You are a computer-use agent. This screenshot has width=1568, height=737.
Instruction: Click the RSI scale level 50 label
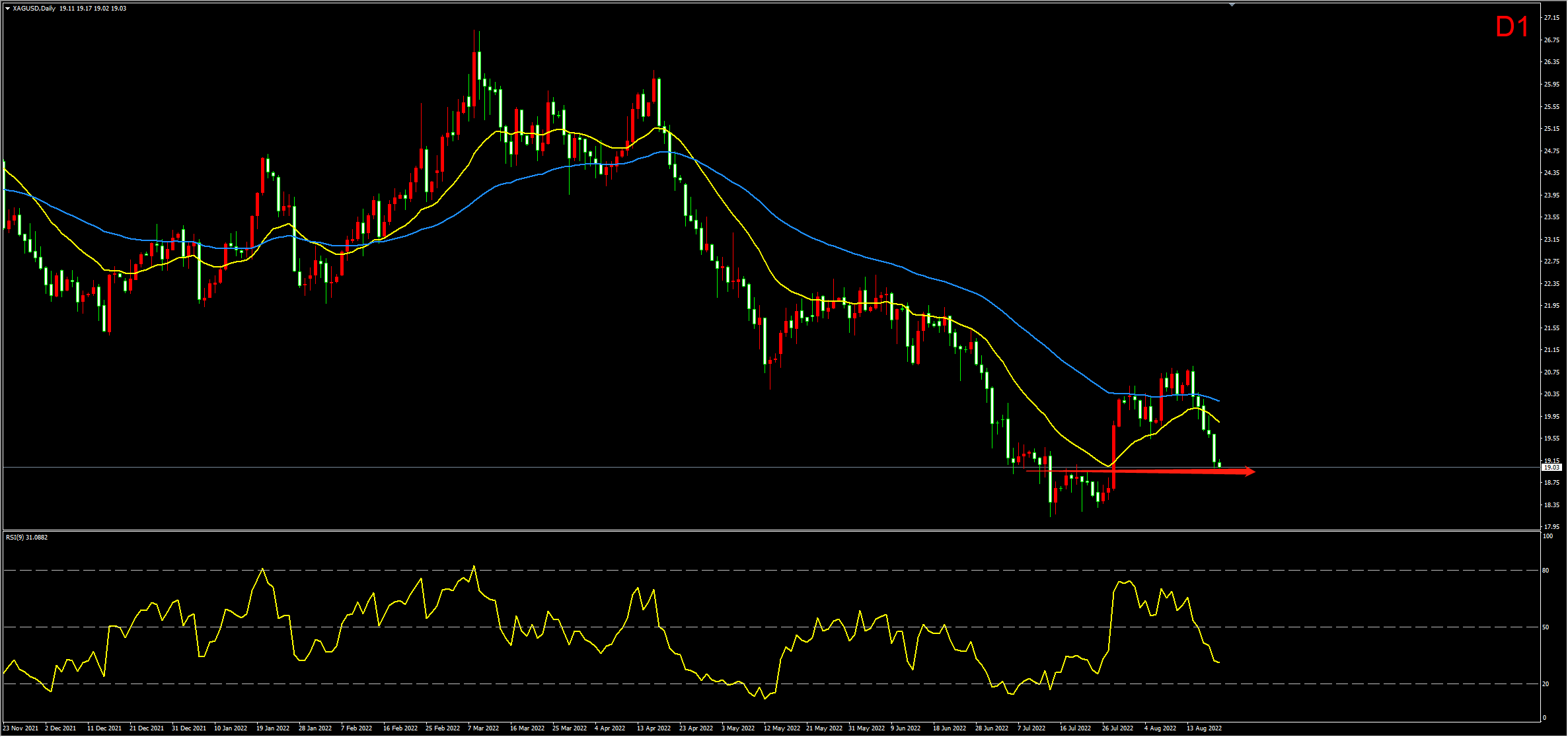[x=1546, y=627]
